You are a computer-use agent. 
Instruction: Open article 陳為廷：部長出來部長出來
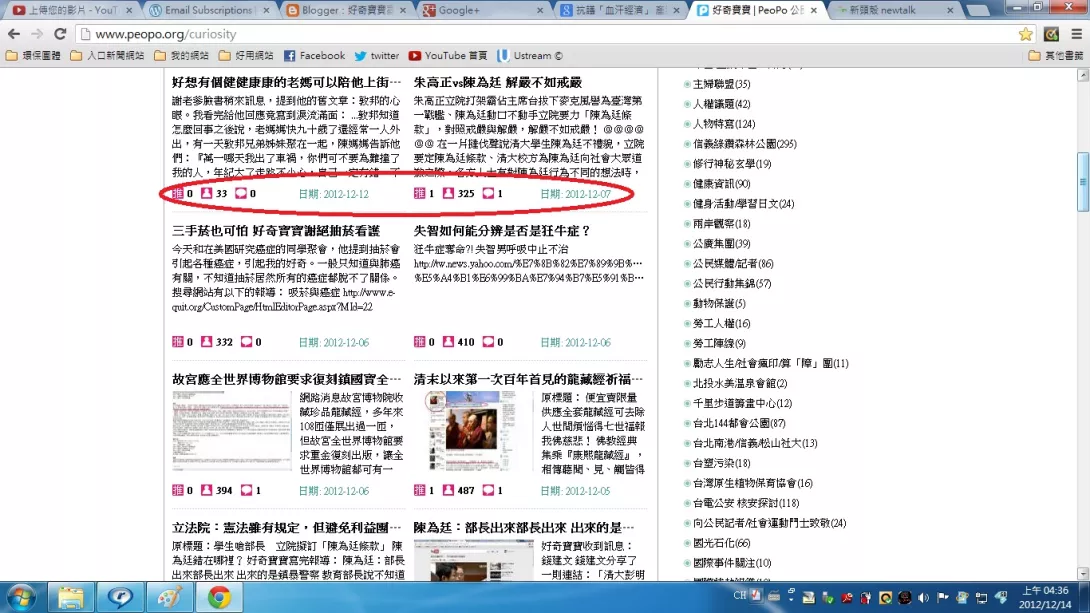pyautogui.click(x=523, y=528)
